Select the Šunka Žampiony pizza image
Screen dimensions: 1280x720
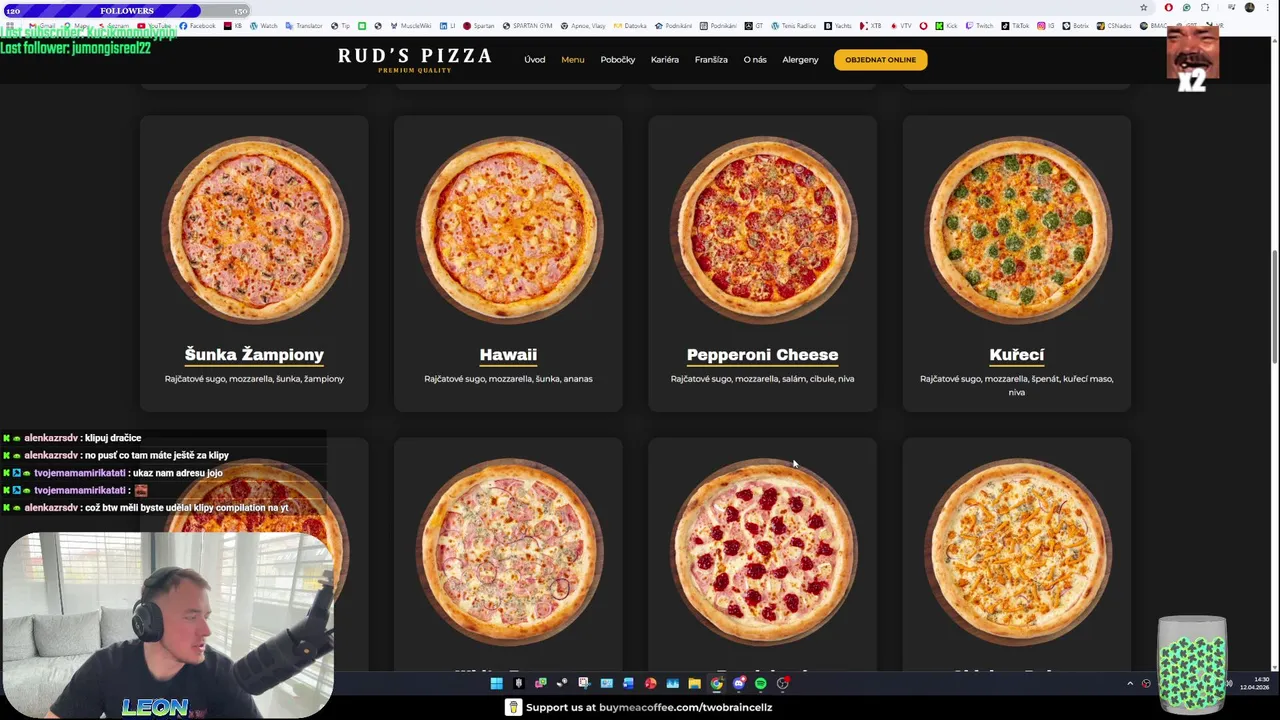coord(254,230)
